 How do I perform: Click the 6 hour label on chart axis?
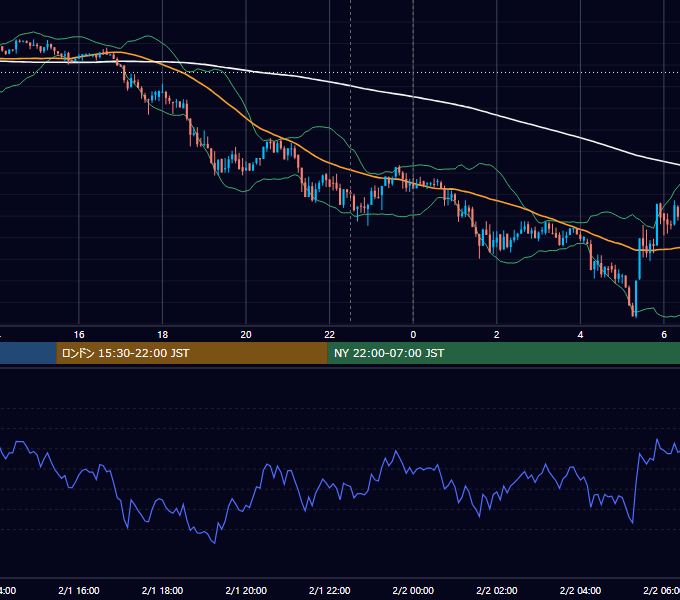point(664,335)
